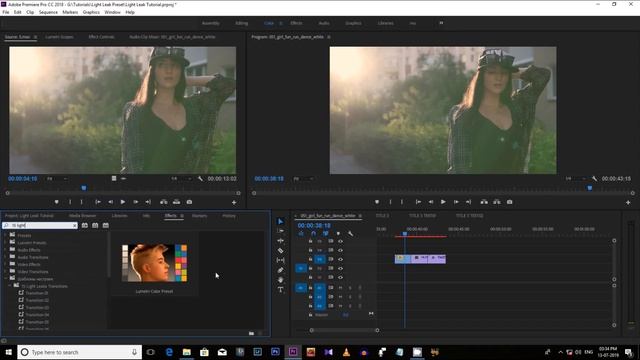640x360 pixels.
Task: Switch to Effect Controls tab
Action: [x=101, y=37]
